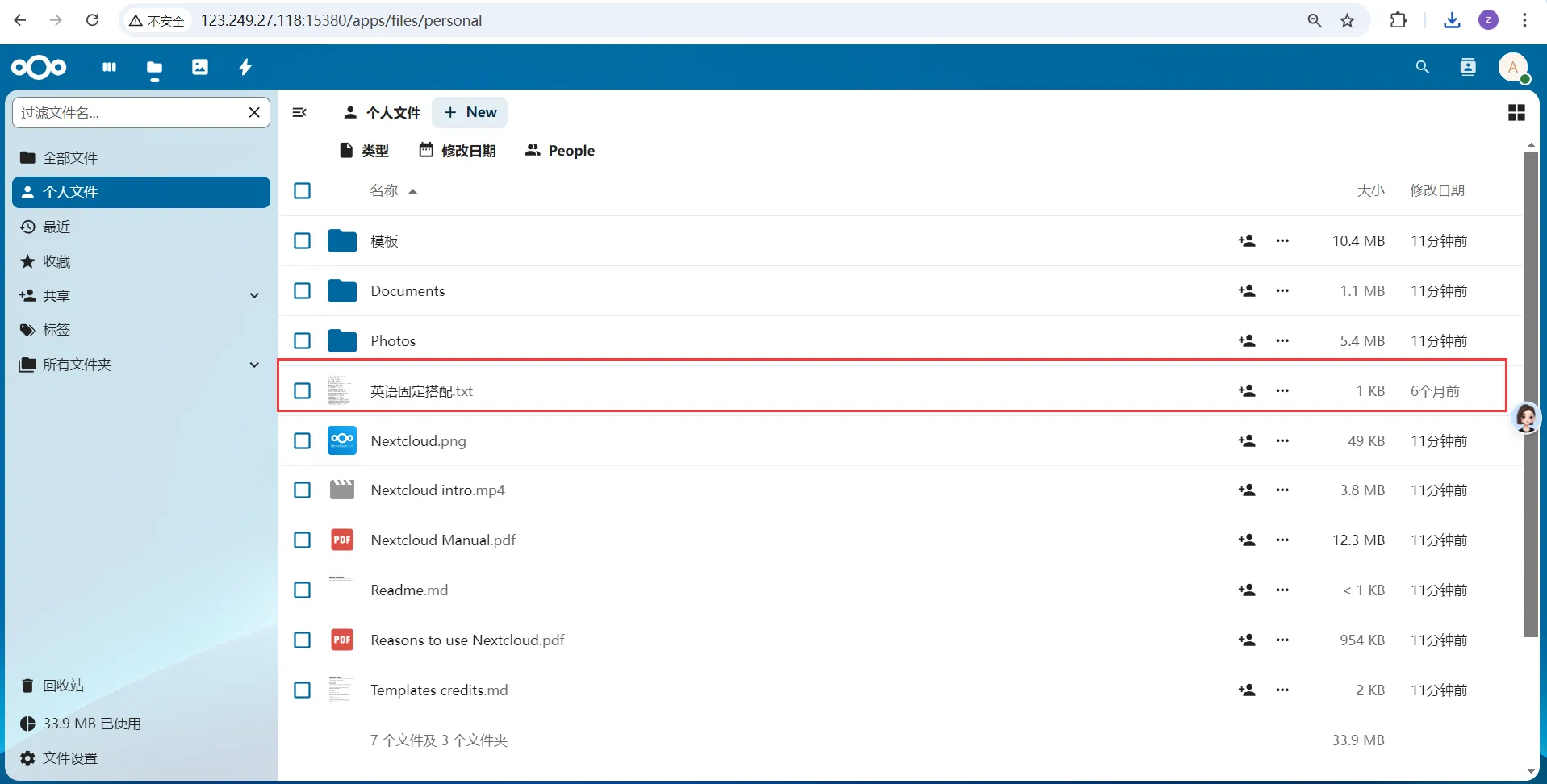The image size is (1547, 784).
Task: Expand the 所有文件夹 sidebar chevron
Action: click(254, 365)
